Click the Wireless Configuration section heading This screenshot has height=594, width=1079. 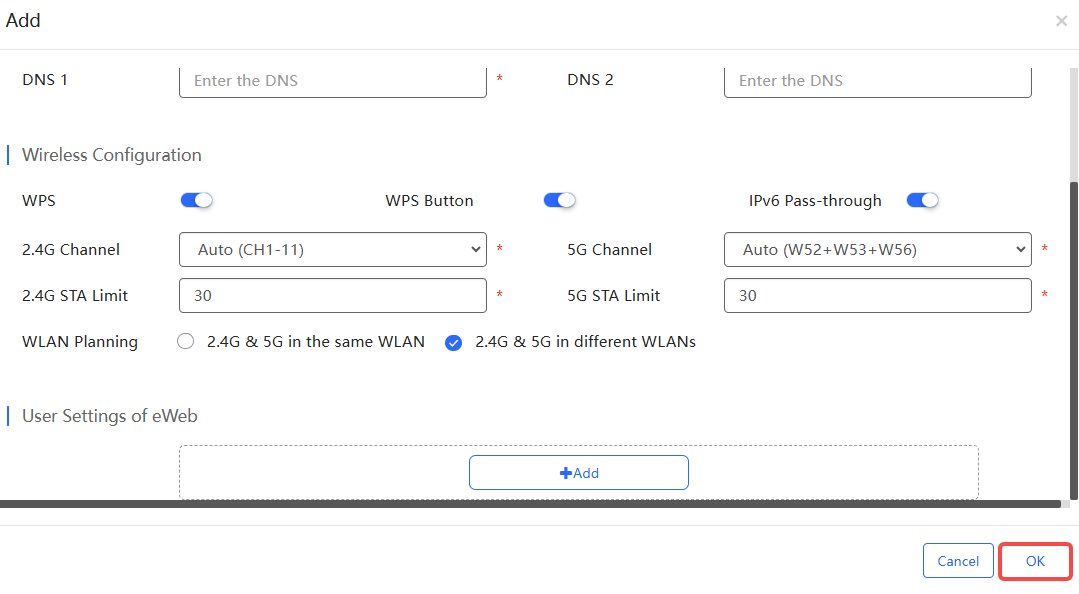111,155
